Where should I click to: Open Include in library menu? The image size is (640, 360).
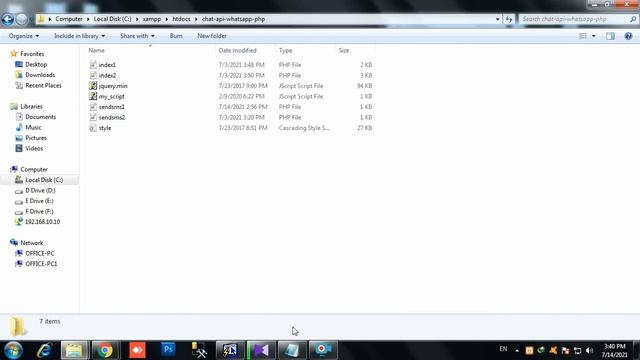tap(80, 36)
